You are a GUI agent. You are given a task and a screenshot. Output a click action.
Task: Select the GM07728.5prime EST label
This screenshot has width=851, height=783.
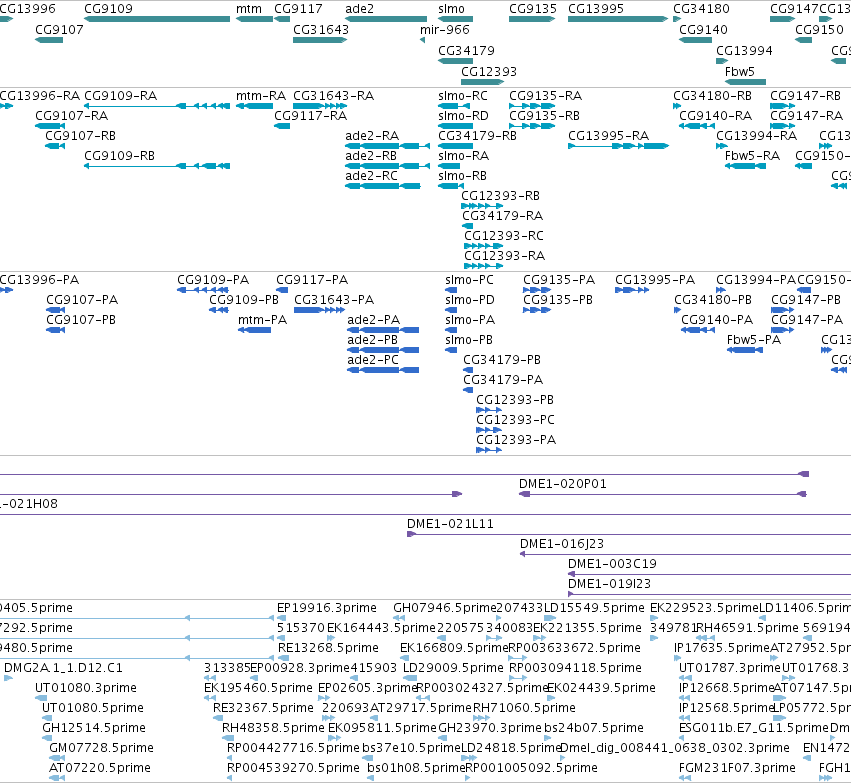click(101, 748)
